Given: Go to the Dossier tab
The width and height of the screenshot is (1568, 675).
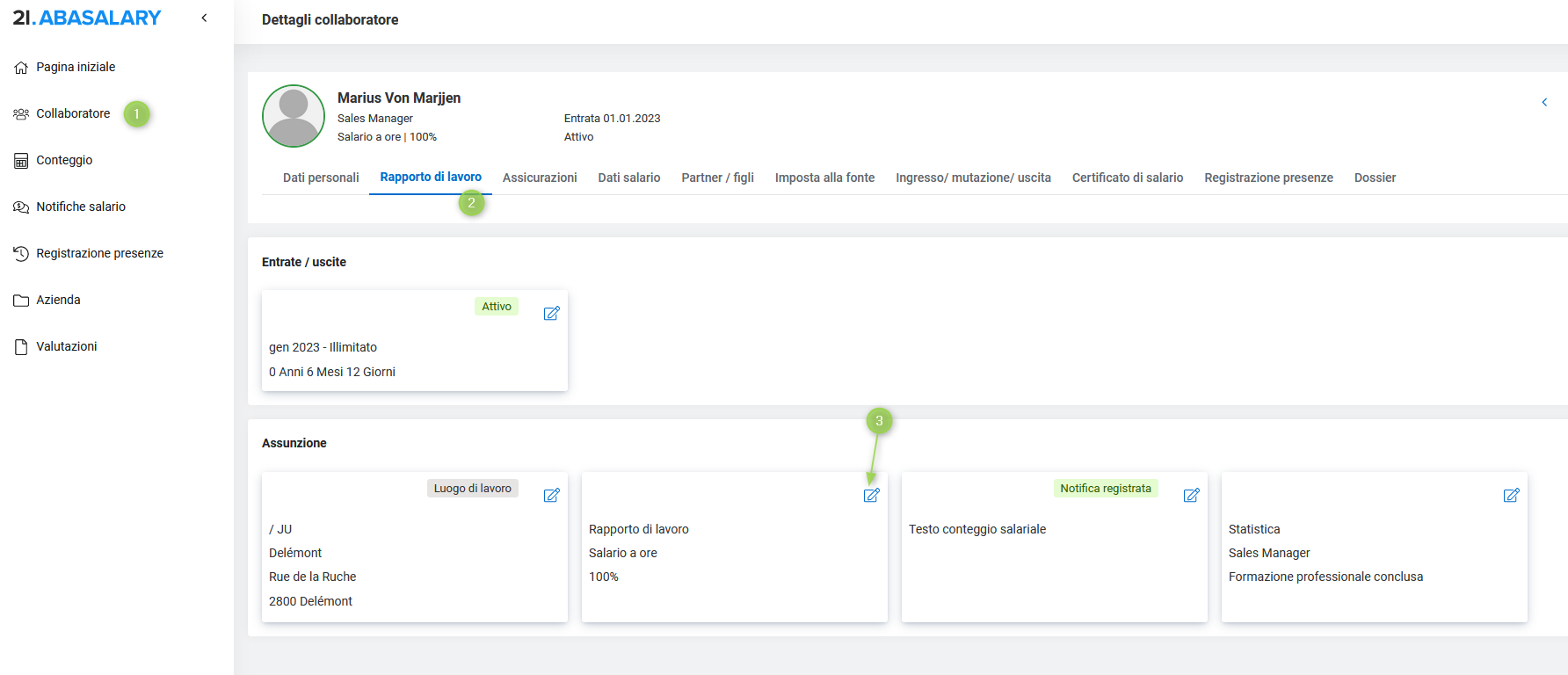Looking at the screenshot, I should [x=1375, y=178].
